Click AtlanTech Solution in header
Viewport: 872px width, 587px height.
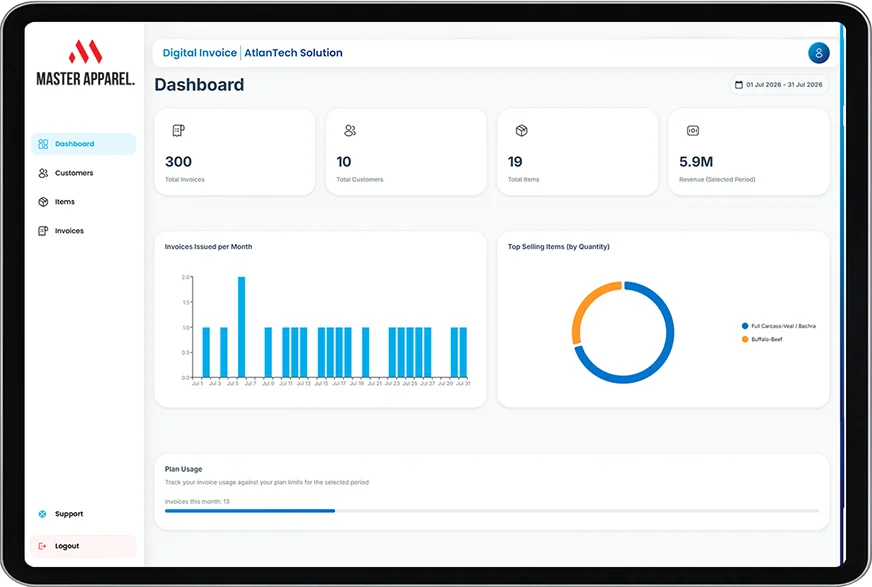tap(294, 53)
